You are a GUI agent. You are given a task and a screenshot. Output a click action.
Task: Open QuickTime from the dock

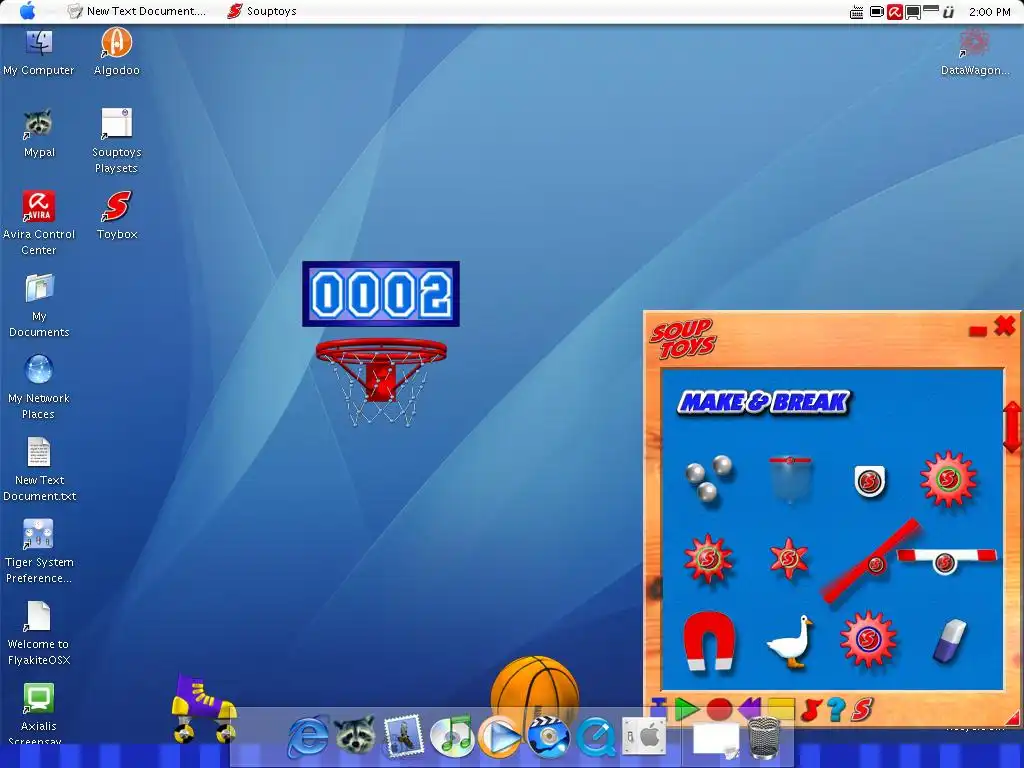[x=596, y=737]
